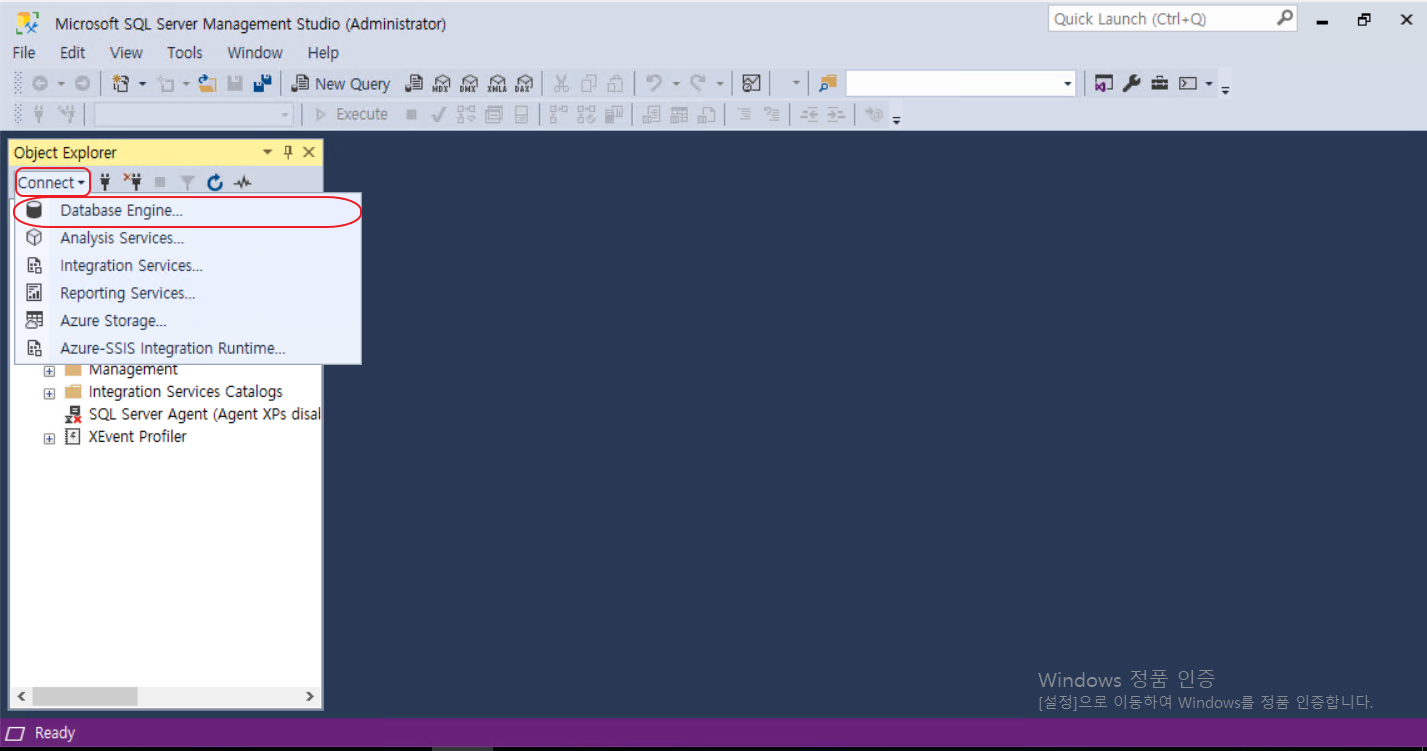Image resolution: width=1427 pixels, height=751 pixels.
Task: Open the New Project dropdown arrow
Action: pos(142,84)
